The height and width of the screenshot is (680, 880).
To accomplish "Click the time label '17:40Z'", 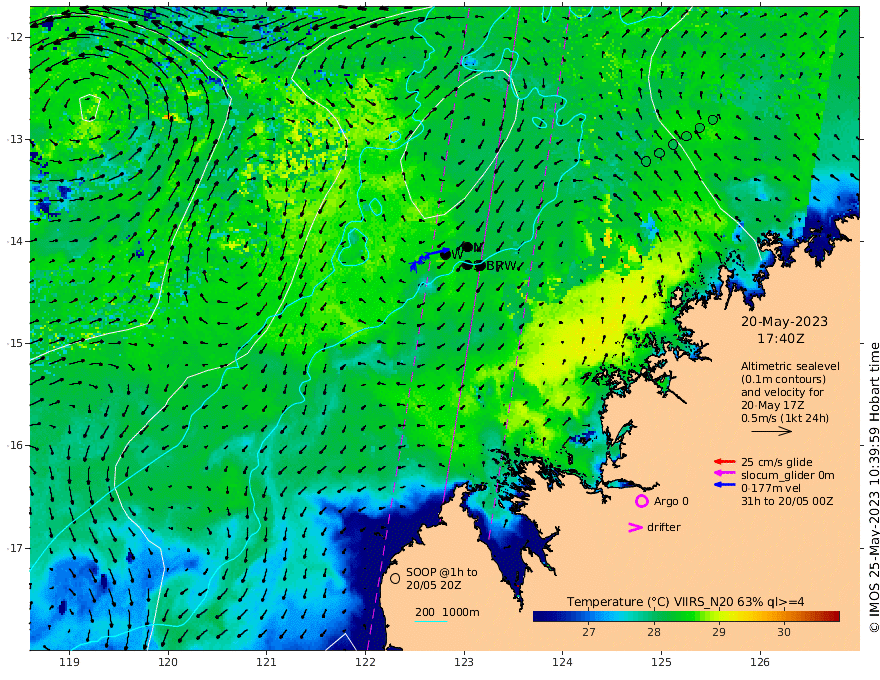I will [781, 339].
